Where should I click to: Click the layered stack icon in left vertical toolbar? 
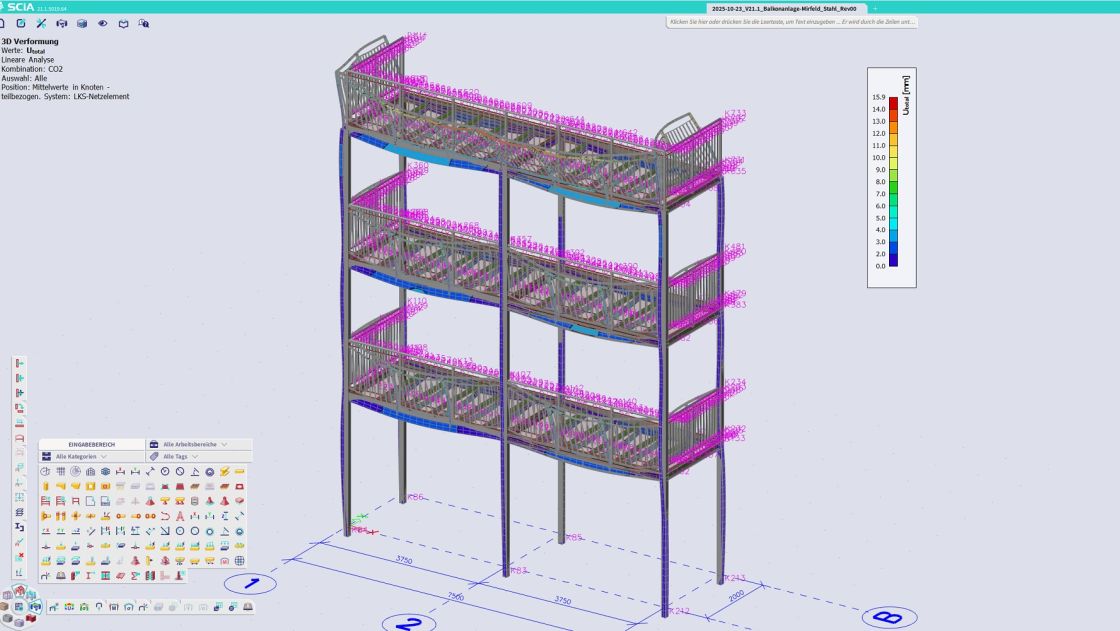tap(19, 511)
